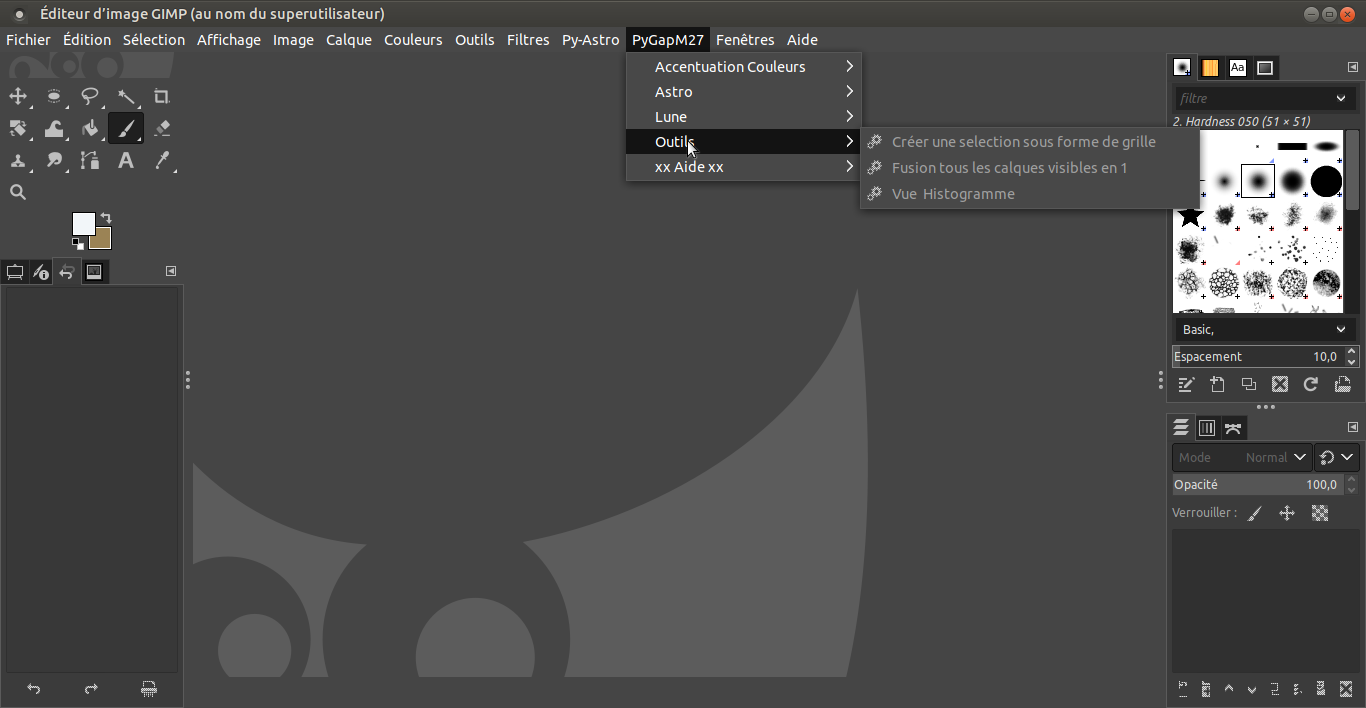Choose Créer une selection sous forme de grille
This screenshot has width=1366, height=708.
[x=1030, y=142]
